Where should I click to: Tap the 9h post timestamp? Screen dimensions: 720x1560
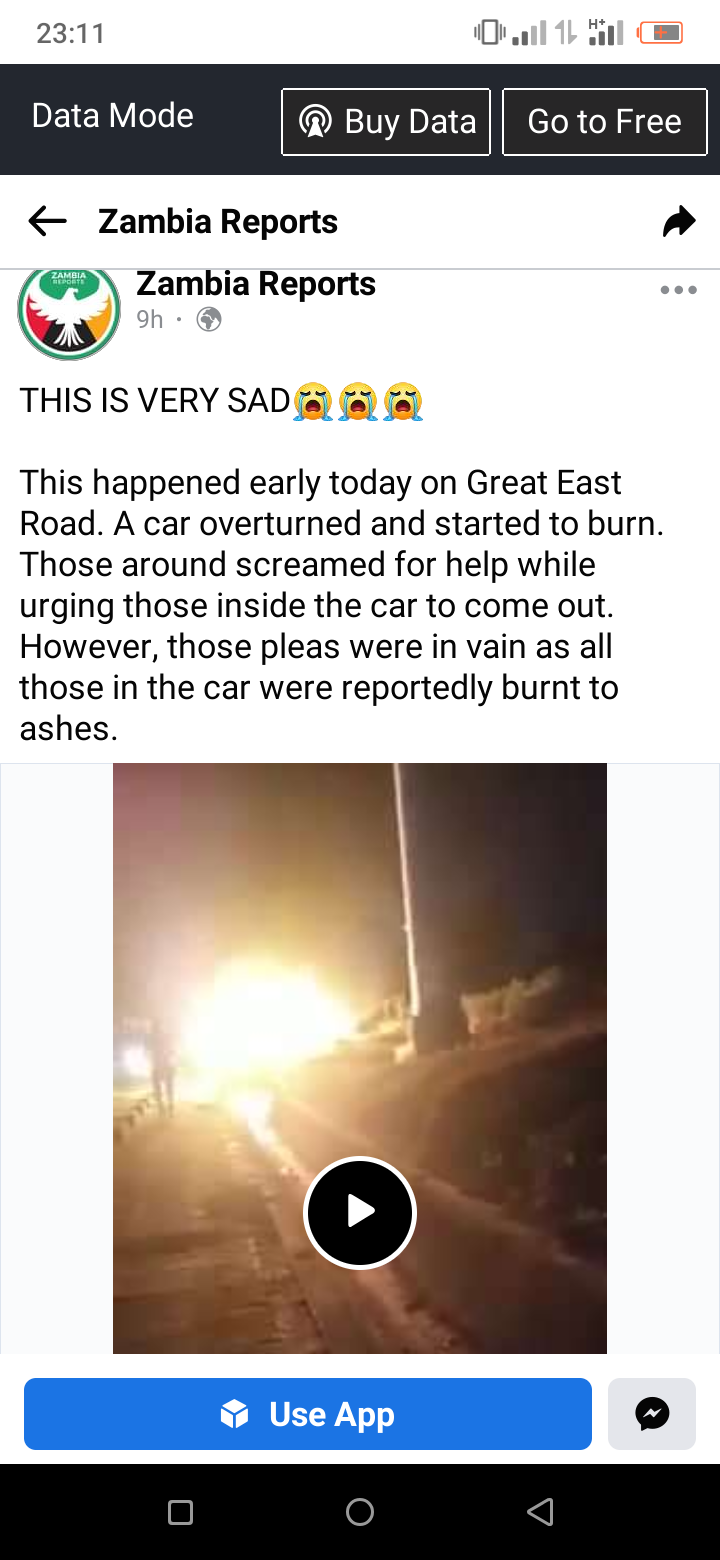150,320
